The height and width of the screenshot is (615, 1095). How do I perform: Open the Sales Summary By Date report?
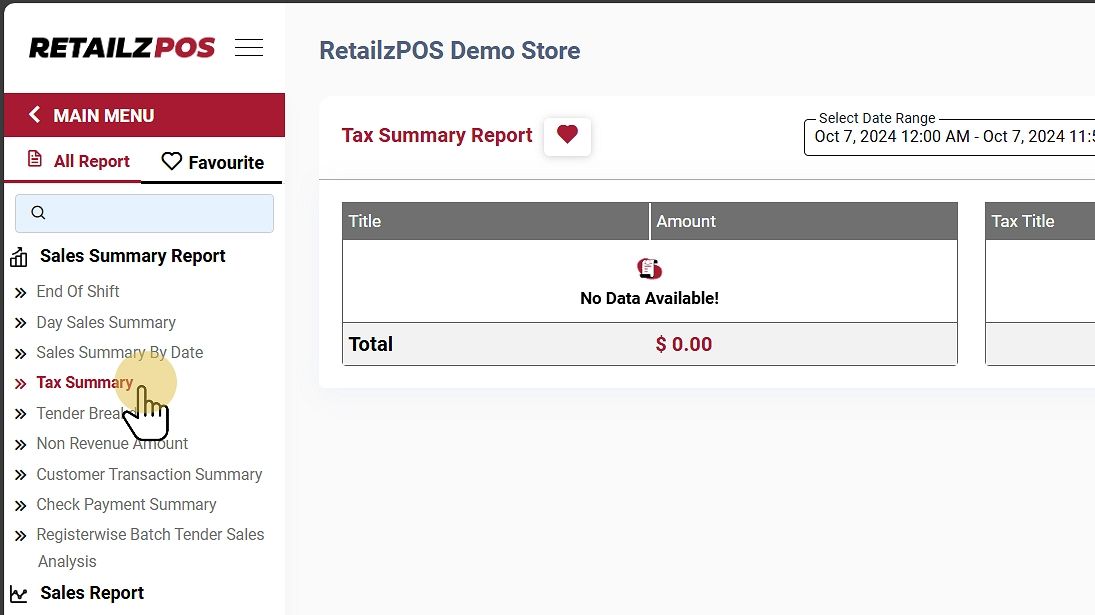(119, 352)
